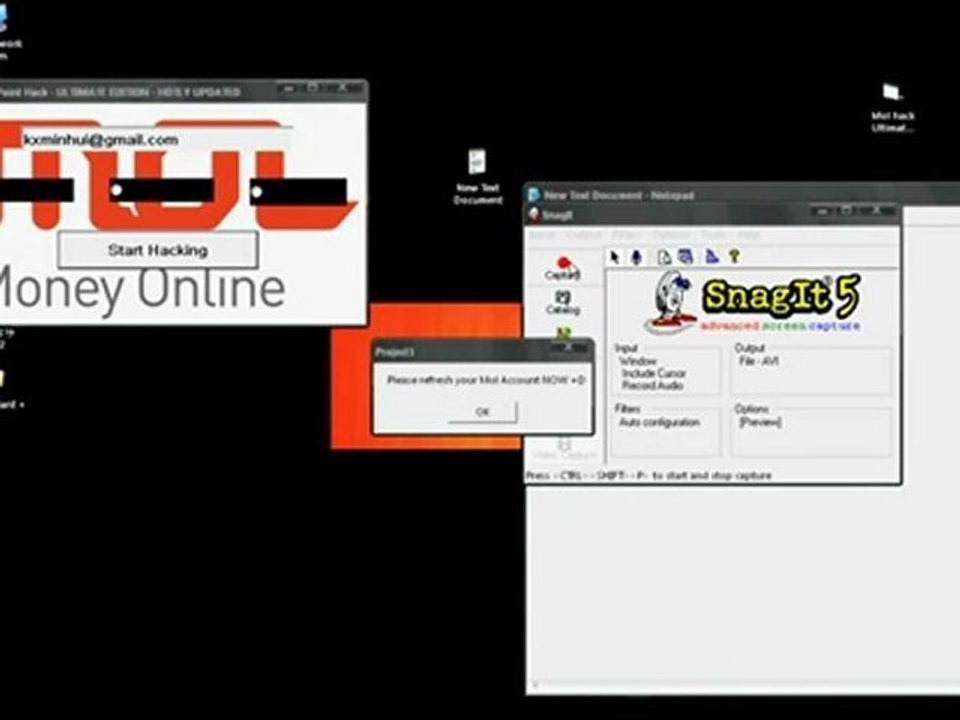Click the SnagIt 5 logo banner

coord(752,302)
